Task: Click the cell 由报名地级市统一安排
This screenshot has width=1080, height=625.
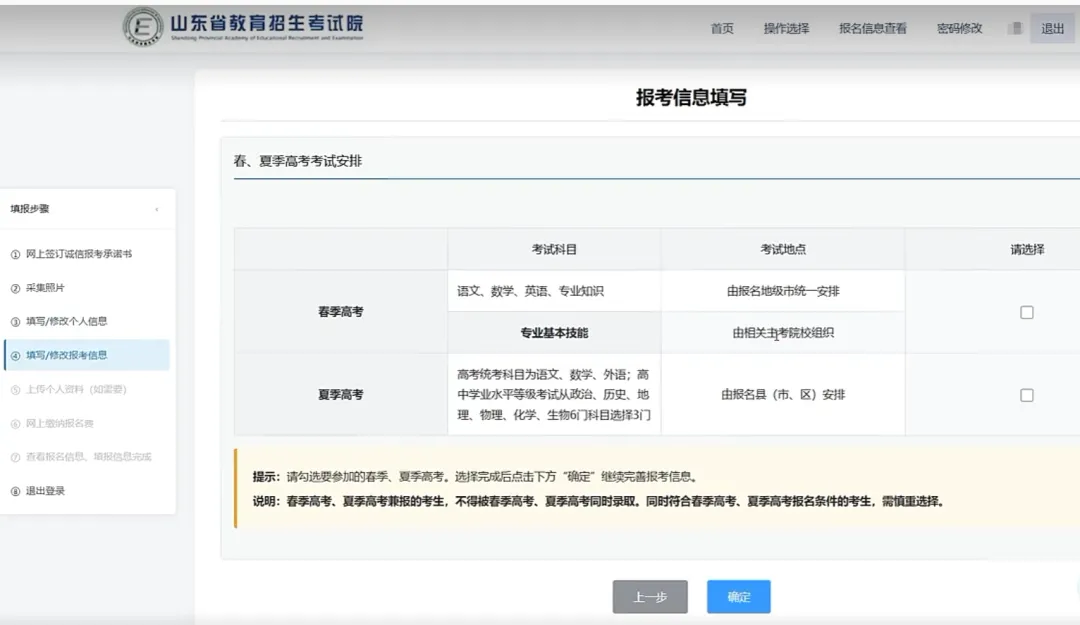Action: [x=782, y=291]
